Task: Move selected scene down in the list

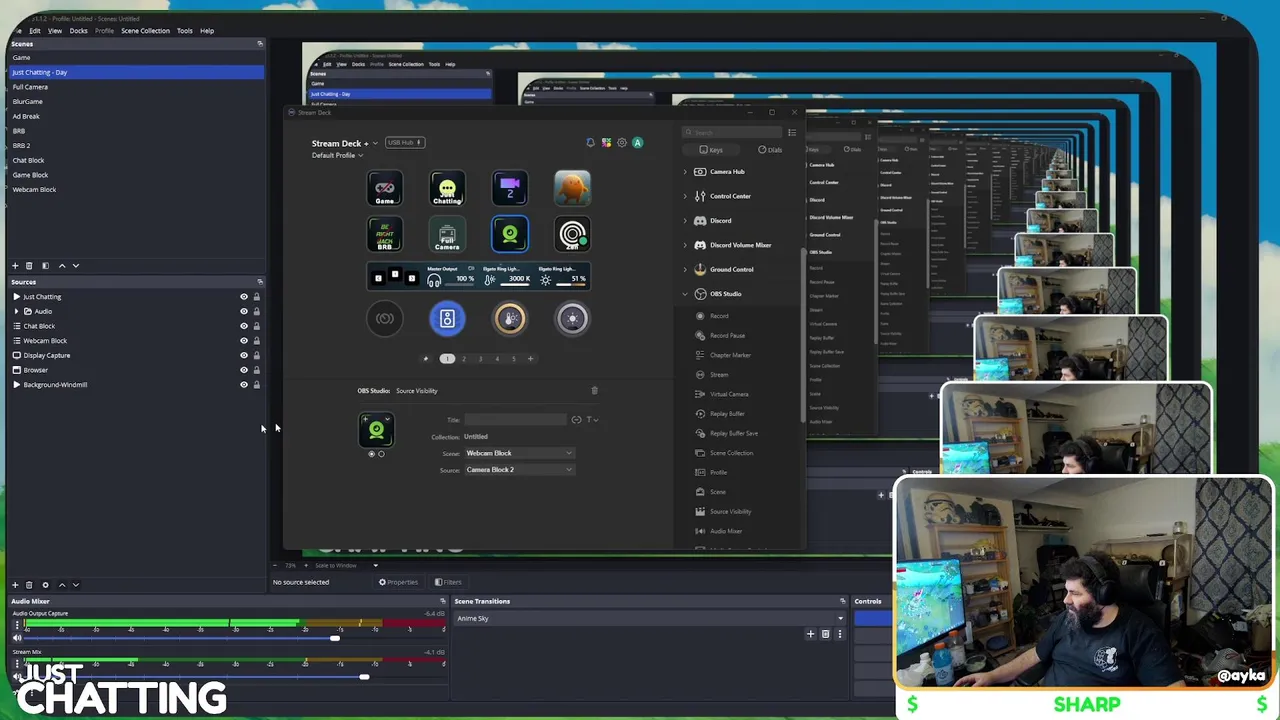Action: coord(76,266)
